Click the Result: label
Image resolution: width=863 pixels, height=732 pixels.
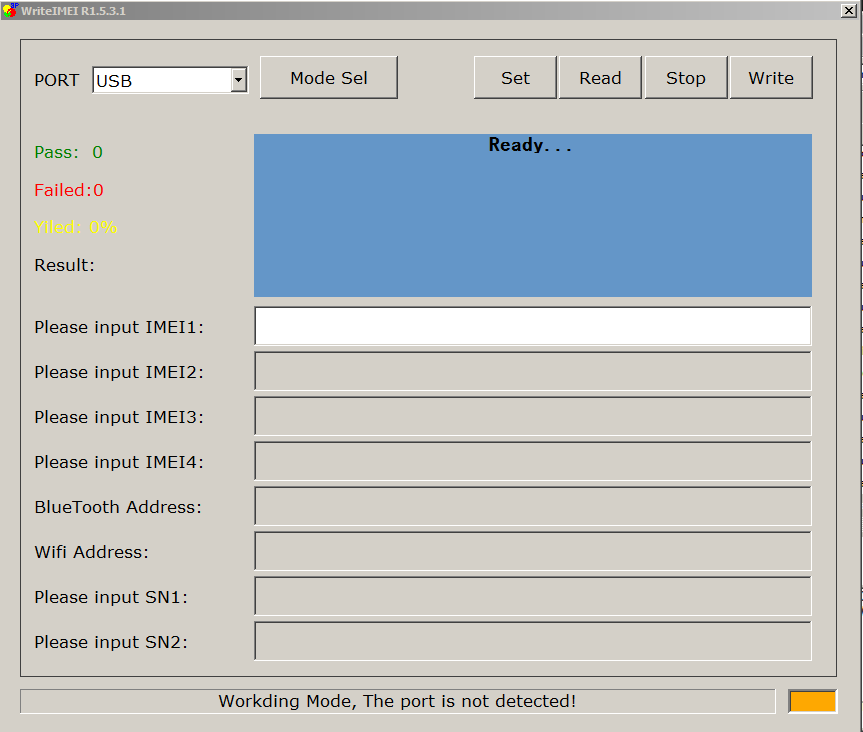[64, 265]
